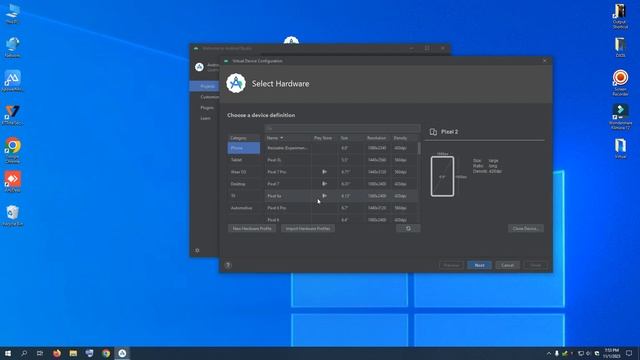
Task: Click the Next button
Action: pyautogui.click(x=479, y=265)
